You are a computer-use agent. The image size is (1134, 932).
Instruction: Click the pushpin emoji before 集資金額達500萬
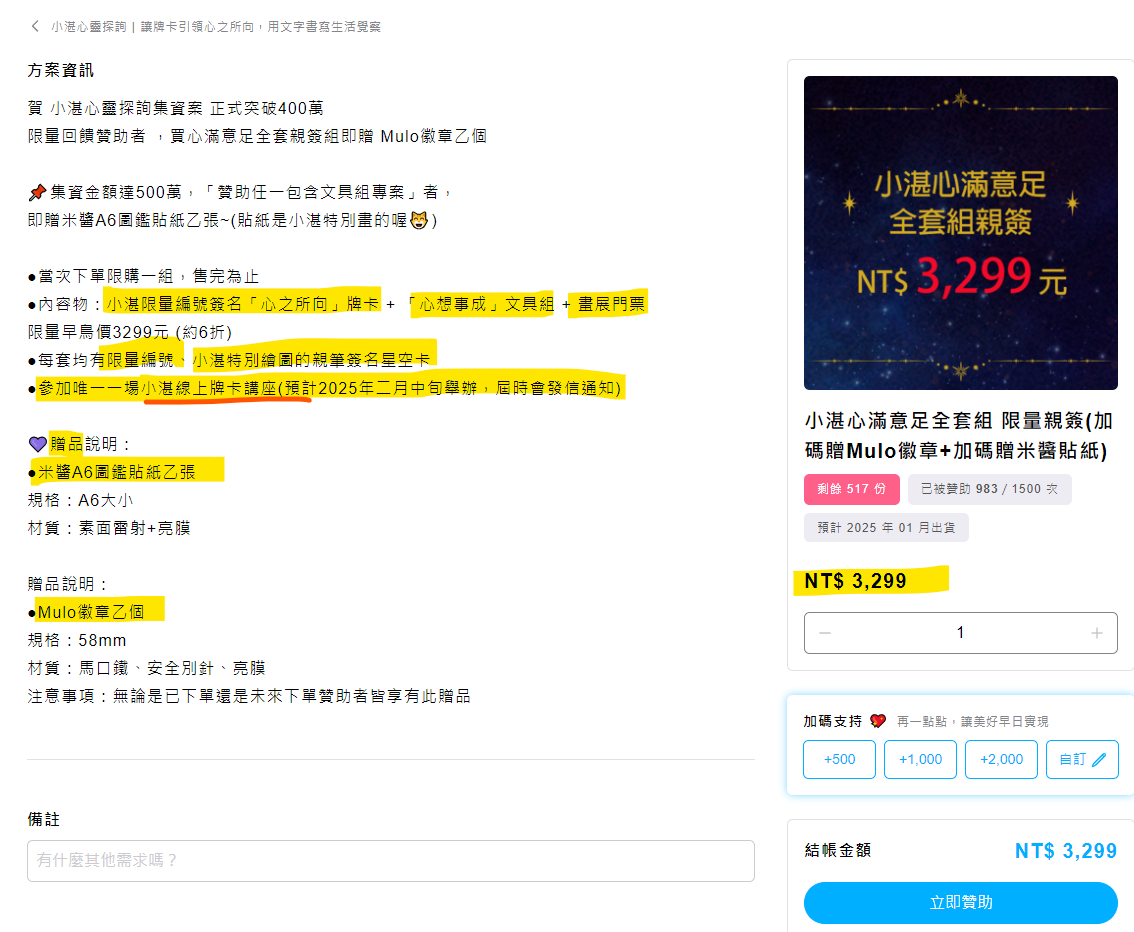37,192
